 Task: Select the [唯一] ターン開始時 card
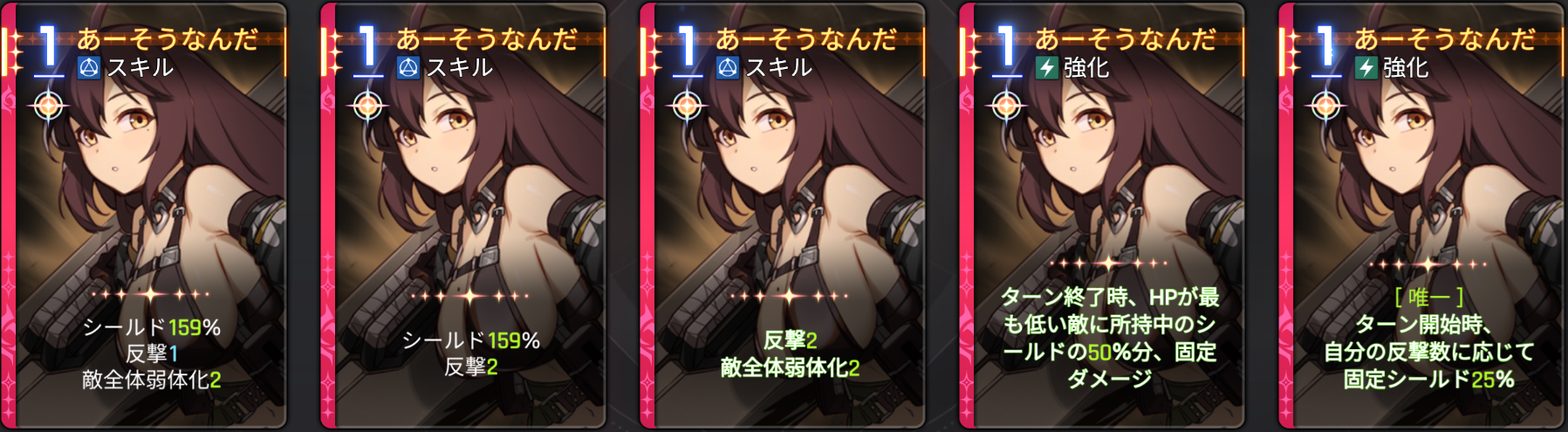(1423, 216)
